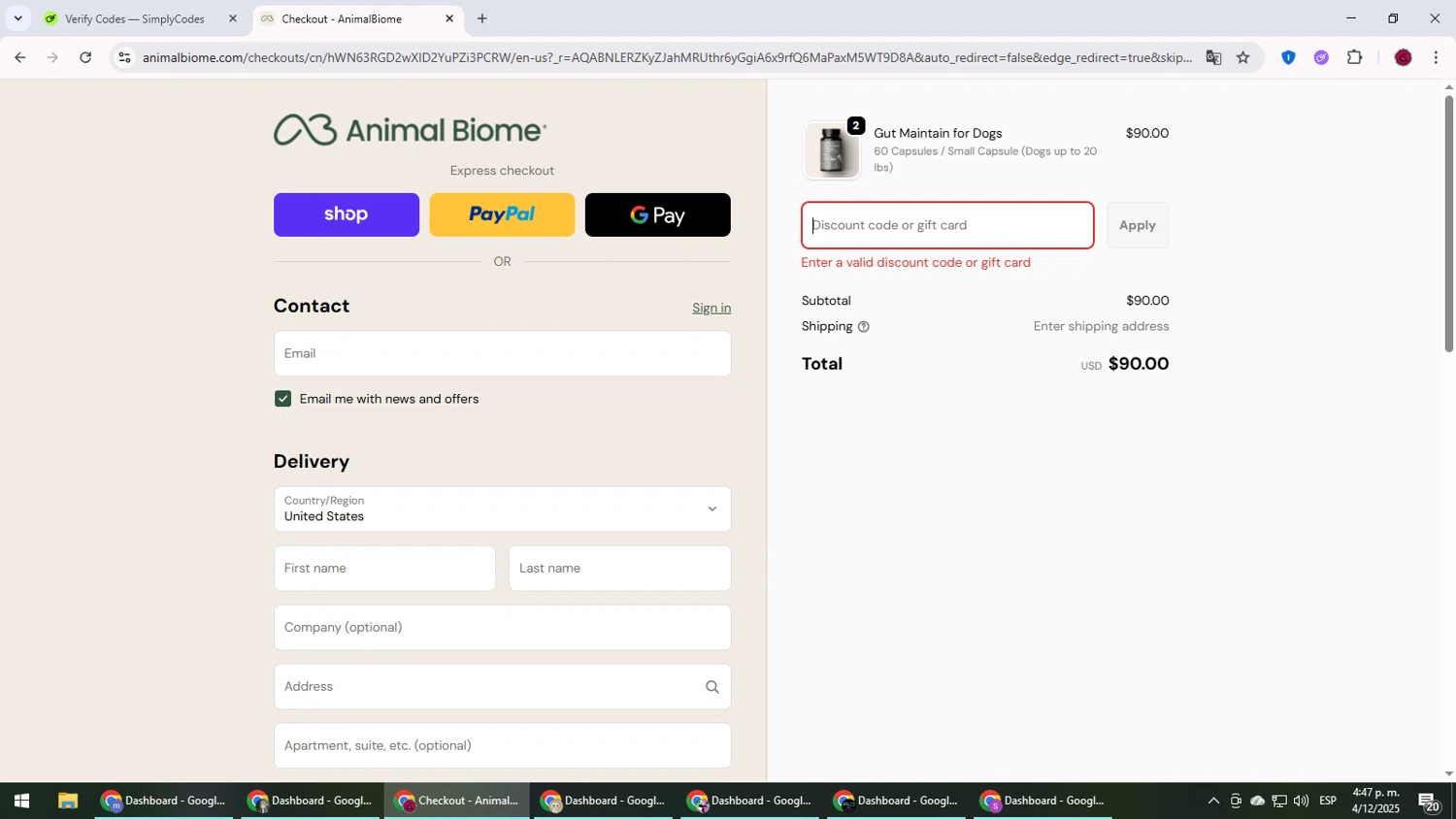Click the volume speaker tray icon

point(1301,801)
